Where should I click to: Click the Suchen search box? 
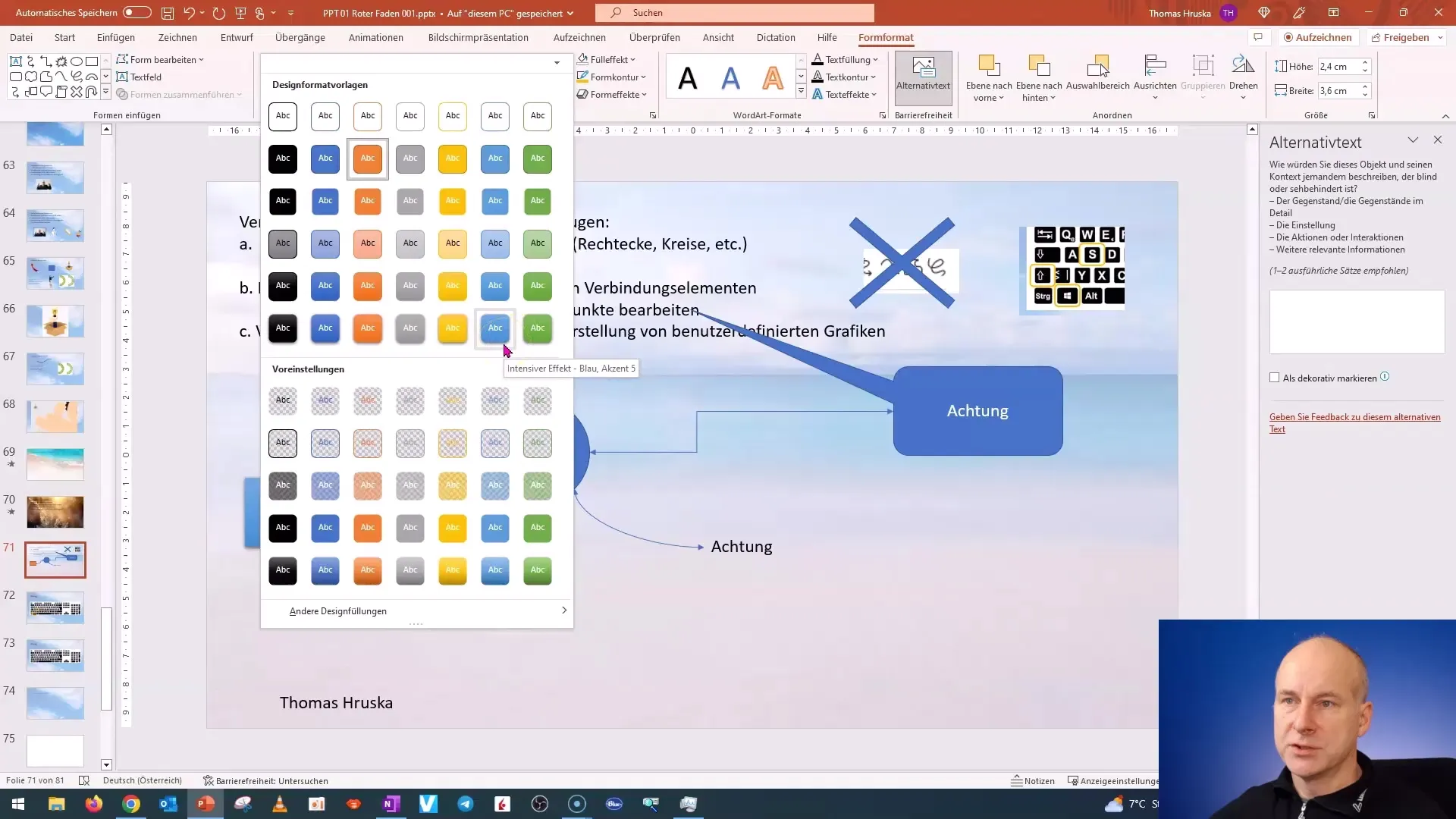[735, 13]
